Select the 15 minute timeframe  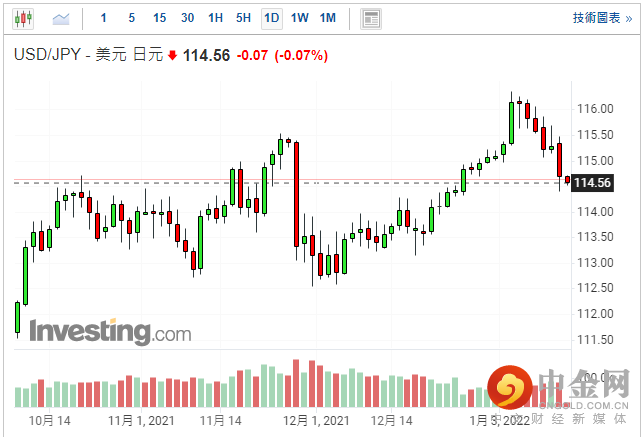(159, 18)
